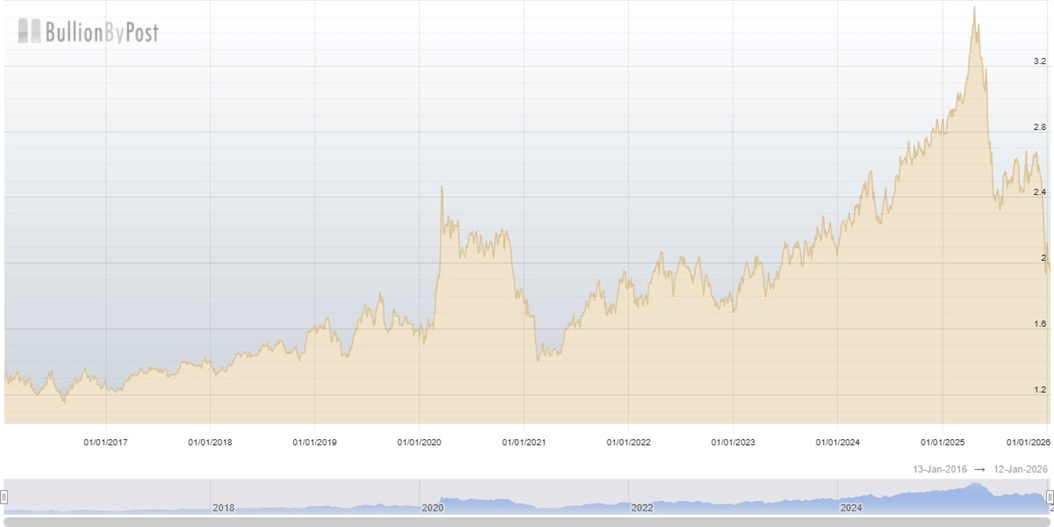Select 2024 in the navigator timeline

tap(851, 507)
